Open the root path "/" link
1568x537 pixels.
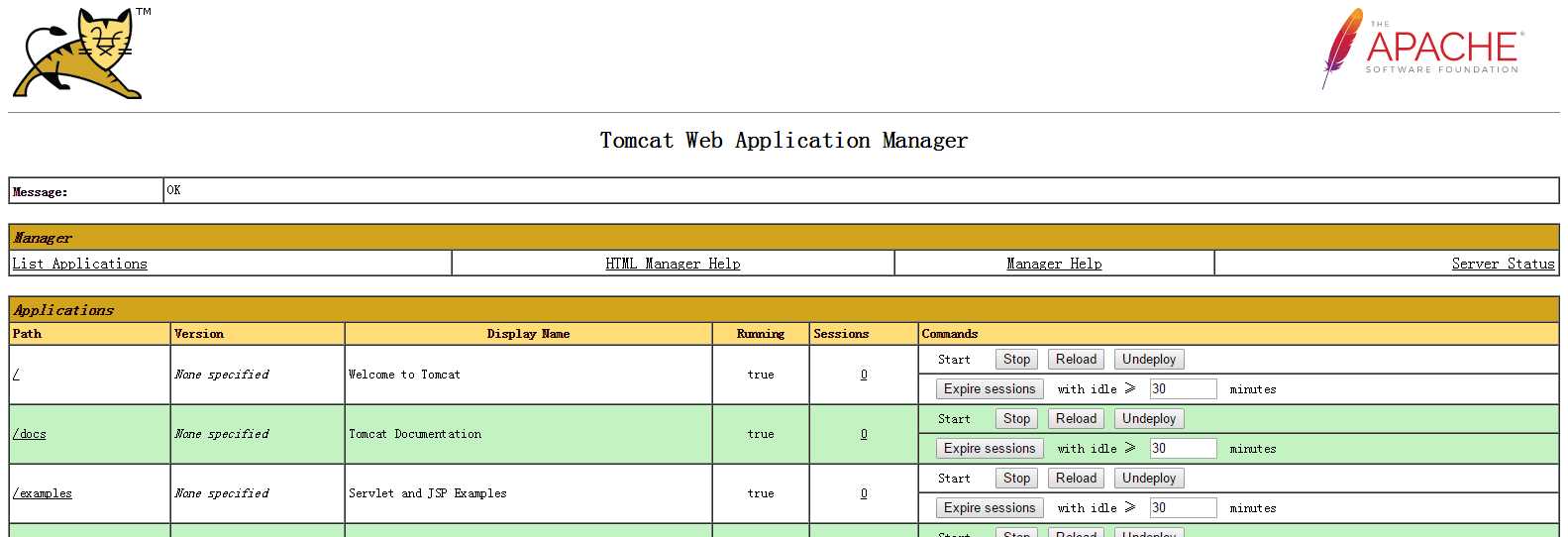coord(16,375)
